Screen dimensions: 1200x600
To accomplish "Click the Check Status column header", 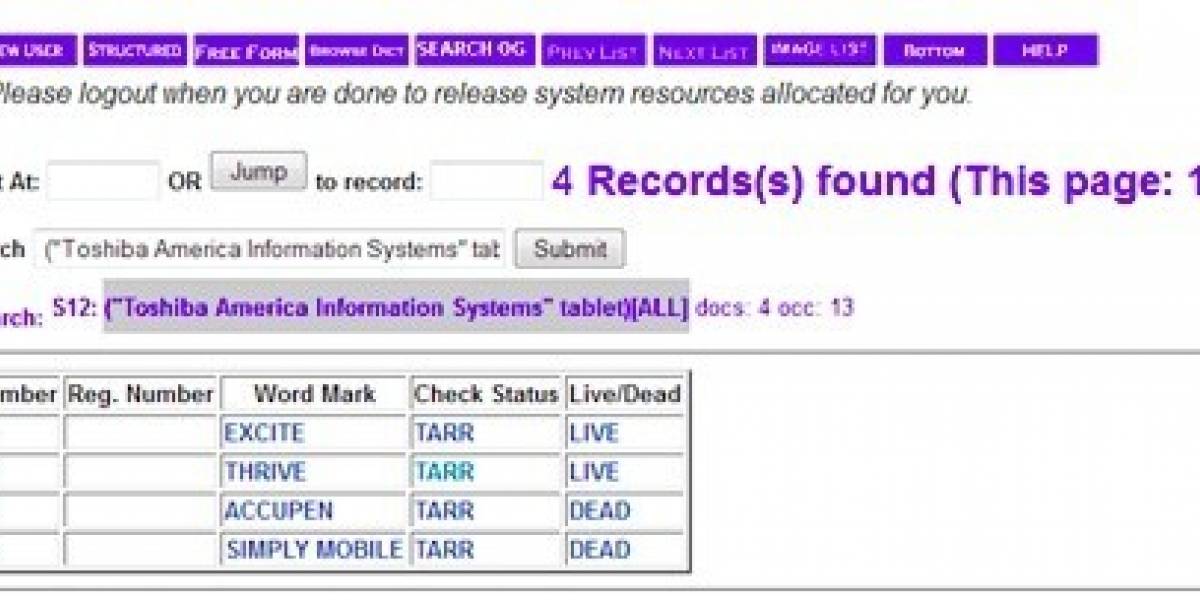I will coord(486,394).
